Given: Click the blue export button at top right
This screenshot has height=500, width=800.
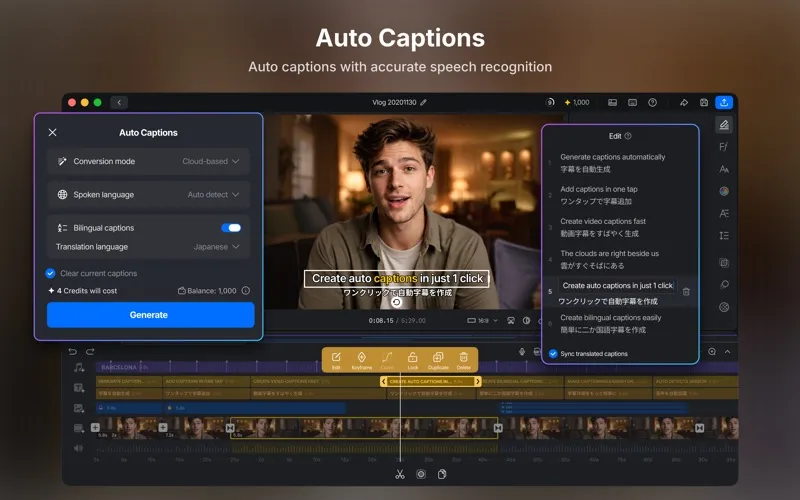Looking at the screenshot, I should tap(724, 103).
